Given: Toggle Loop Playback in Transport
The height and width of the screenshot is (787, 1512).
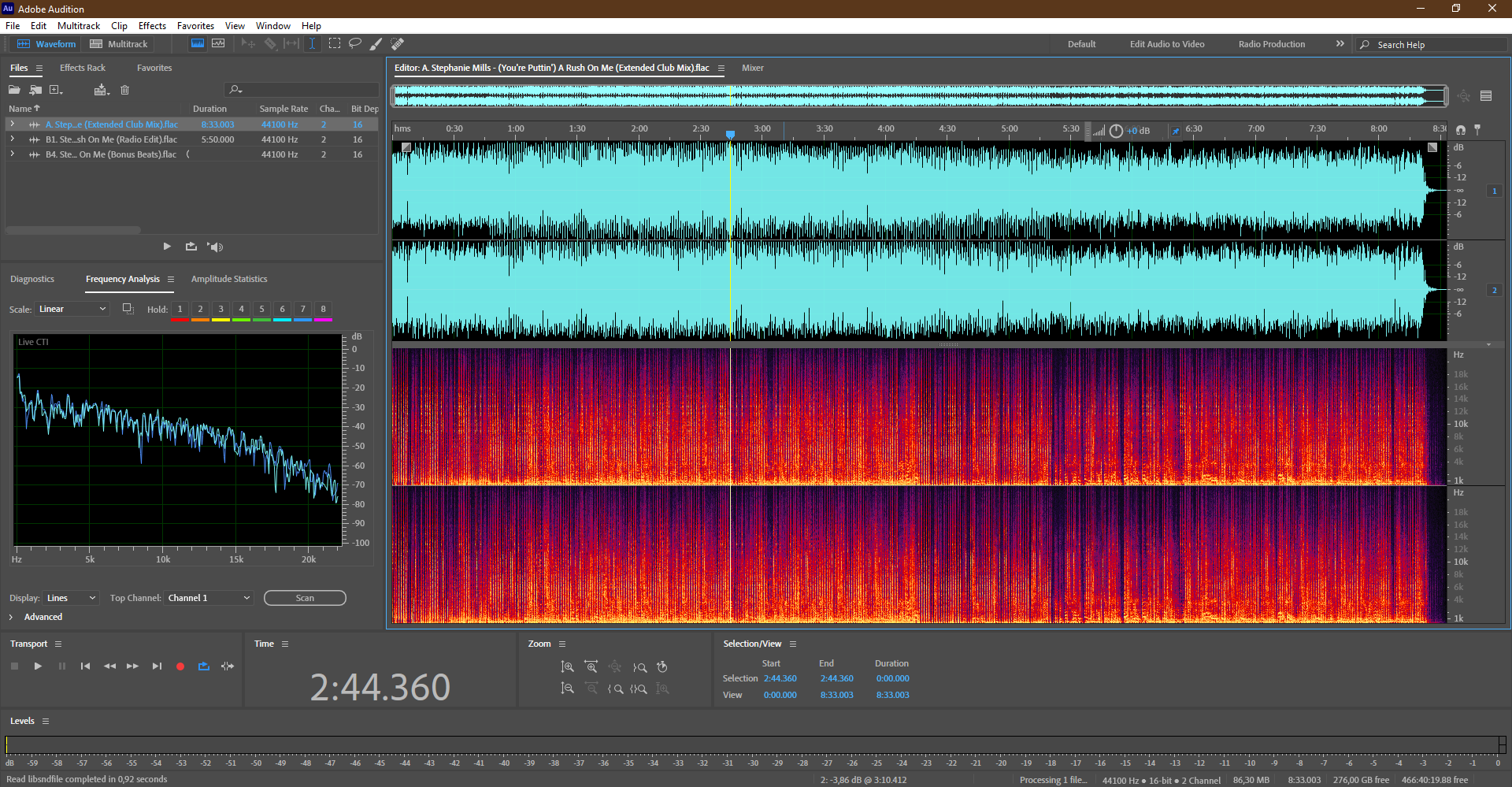Looking at the screenshot, I should point(204,666).
